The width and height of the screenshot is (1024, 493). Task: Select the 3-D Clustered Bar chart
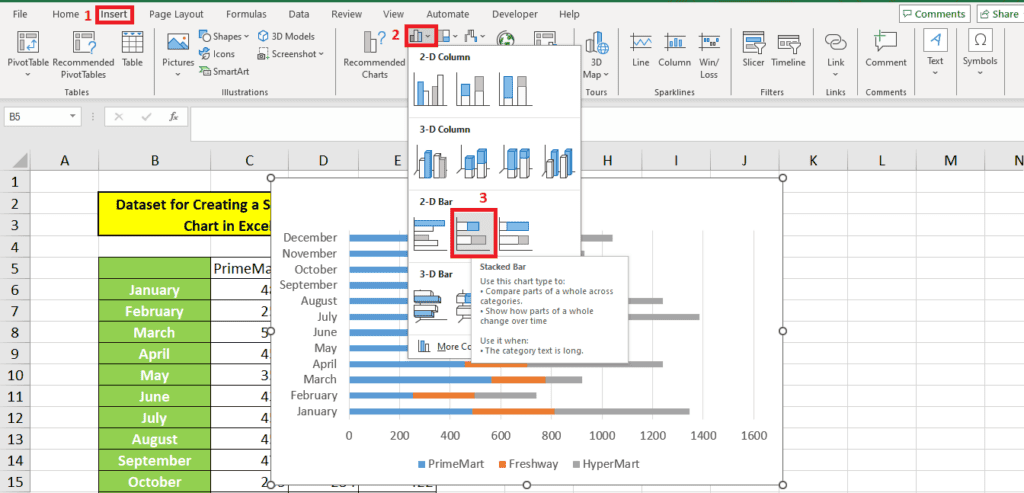coord(430,304)
